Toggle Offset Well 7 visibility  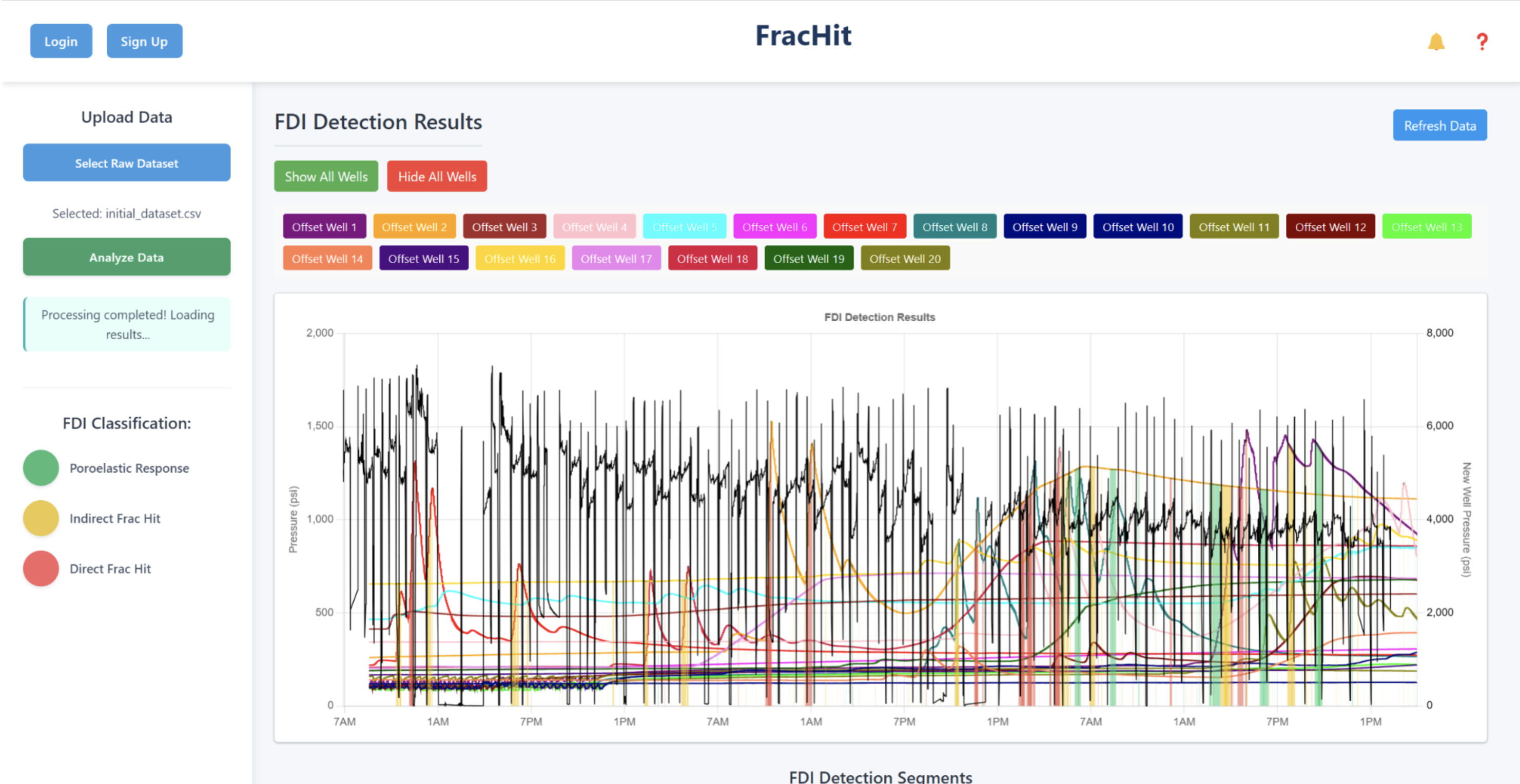tap(865, 226)
